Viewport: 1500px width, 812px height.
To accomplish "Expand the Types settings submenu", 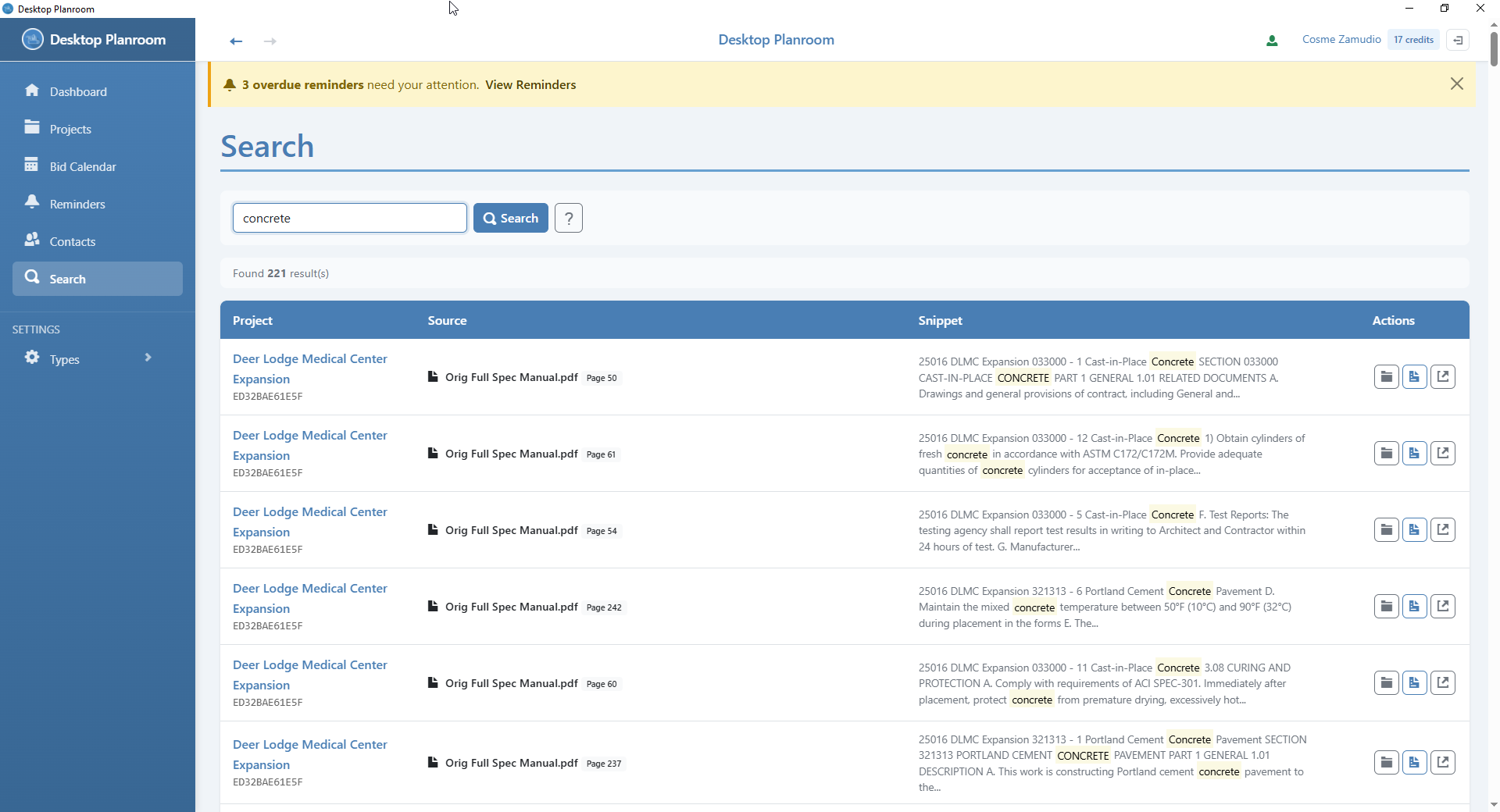I will [148, 358].
